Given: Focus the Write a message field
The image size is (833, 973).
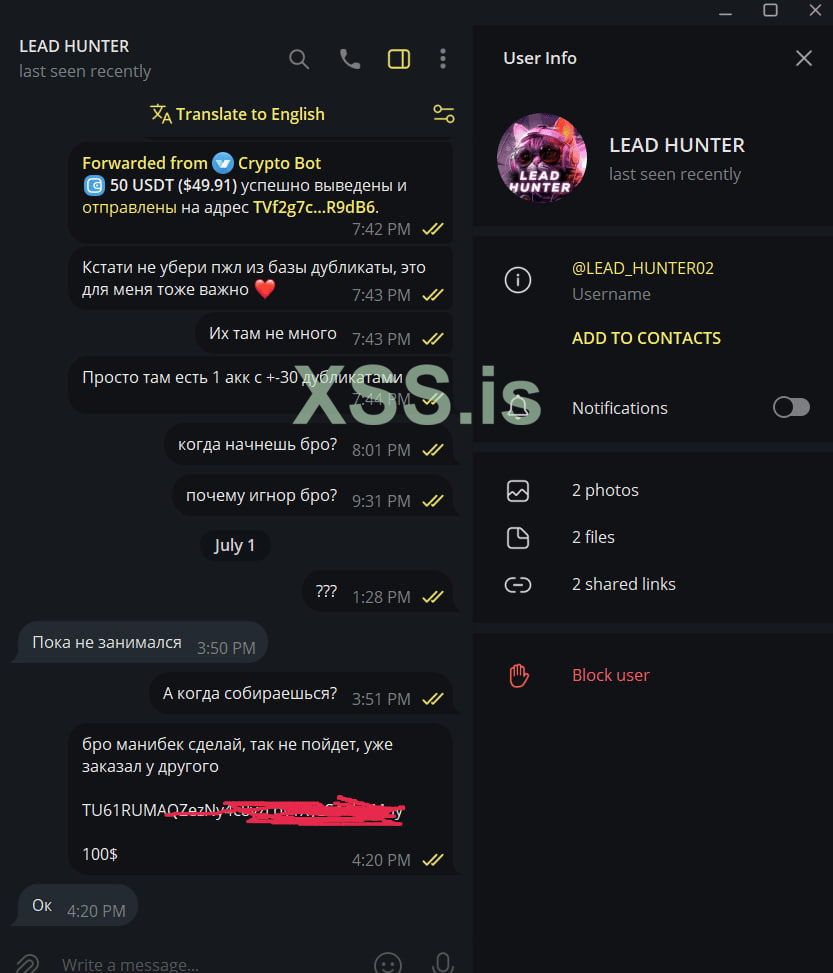Looking at the screenshot, I should click(x=211, y=964).
